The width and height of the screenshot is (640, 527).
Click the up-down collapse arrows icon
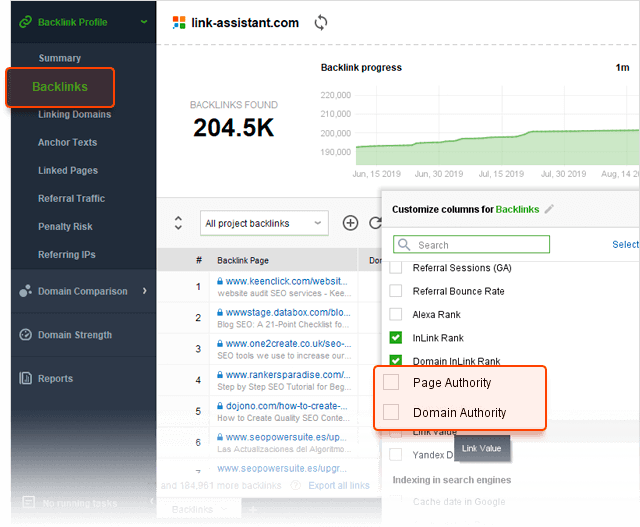178,223
